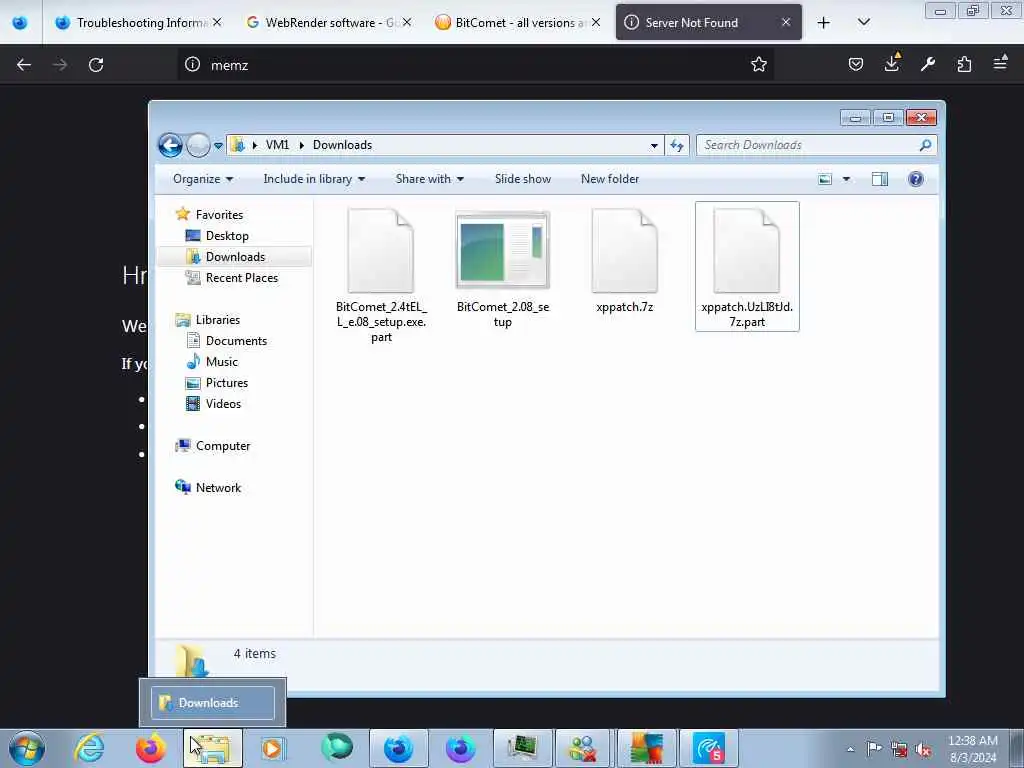This screenshot has height=768, width=1024.
Task: Open the Share with menu
Action: pyautogui.click(x=430, y=179)
